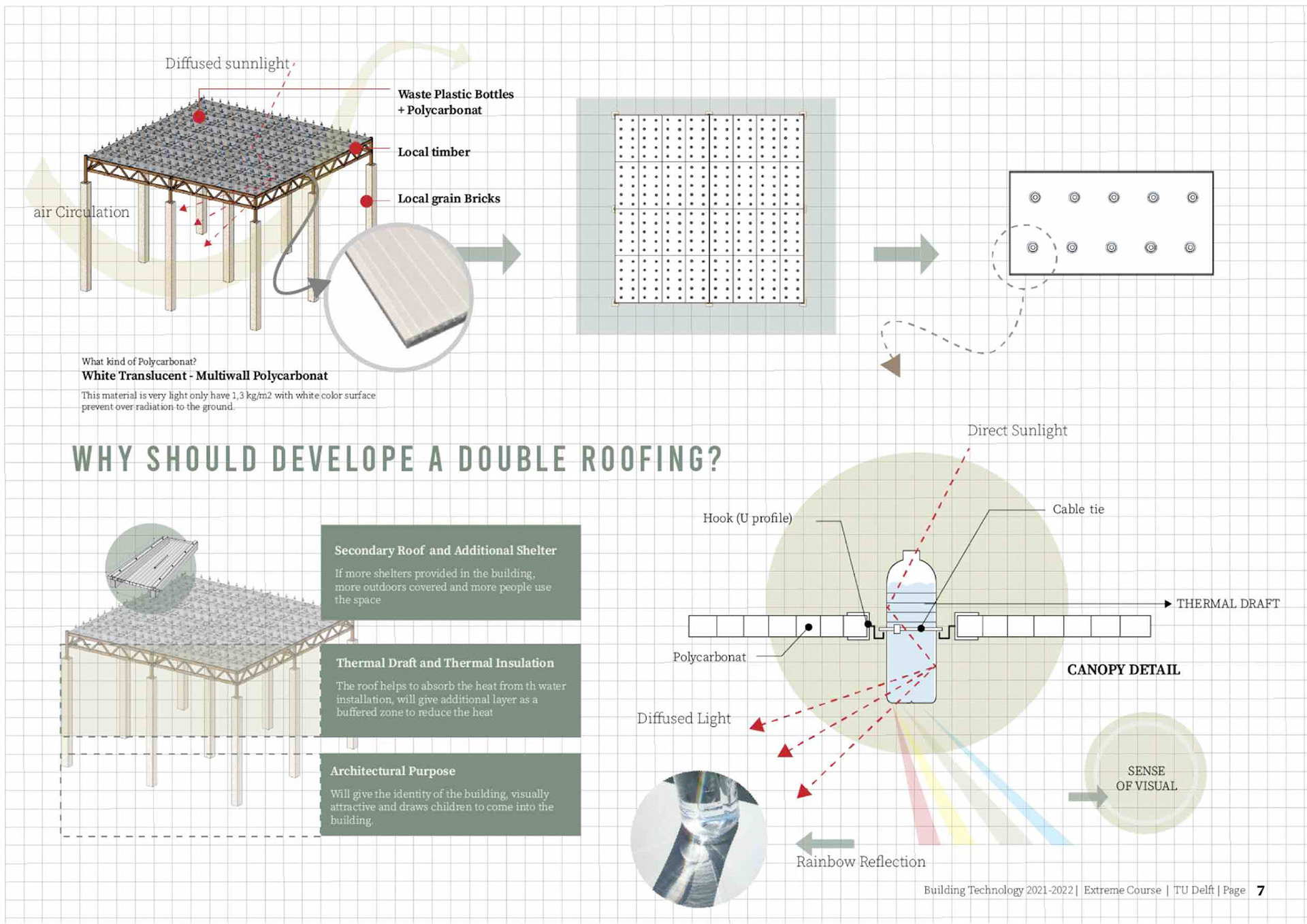This screenshot has width=1307, height=924.
Task: Click the gray arrow toward Sense of Visual
Action: [1088, 797]
